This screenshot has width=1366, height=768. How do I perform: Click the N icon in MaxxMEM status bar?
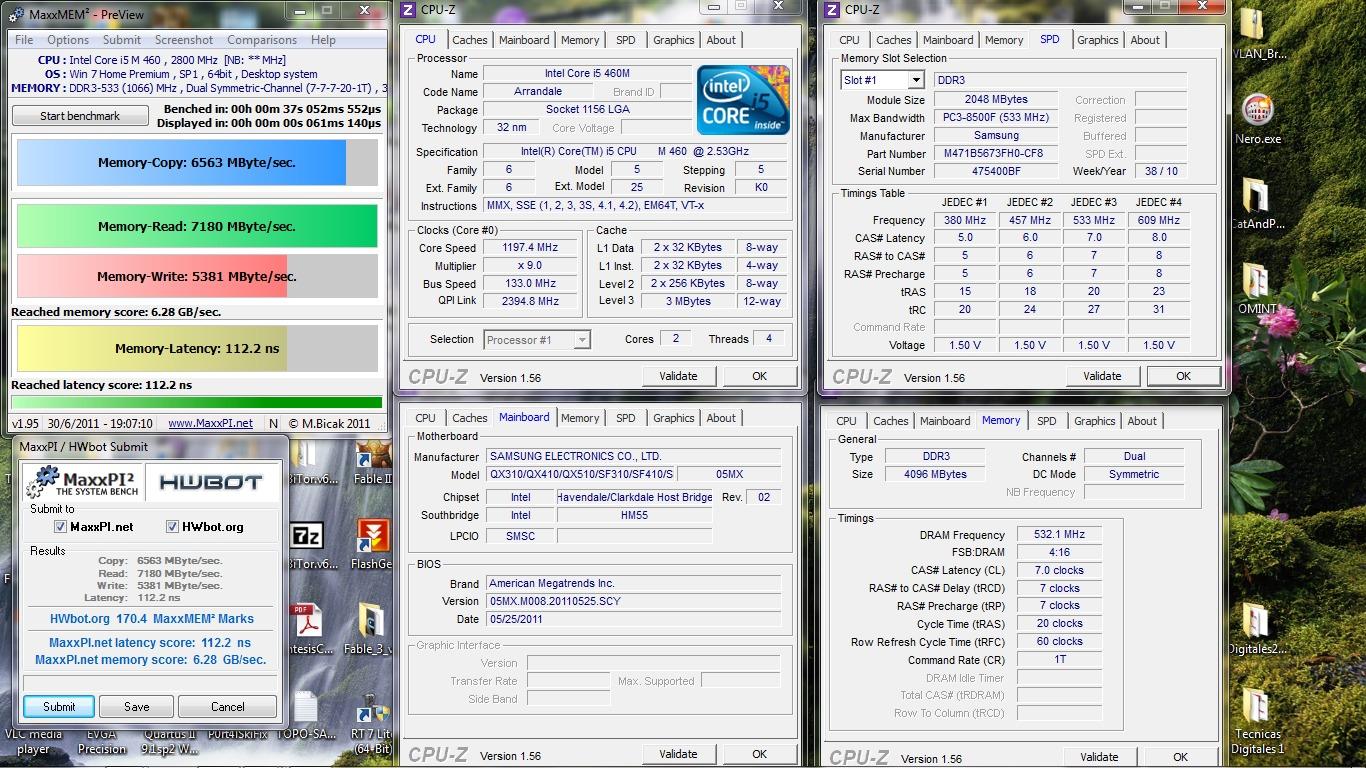[273, 423]
